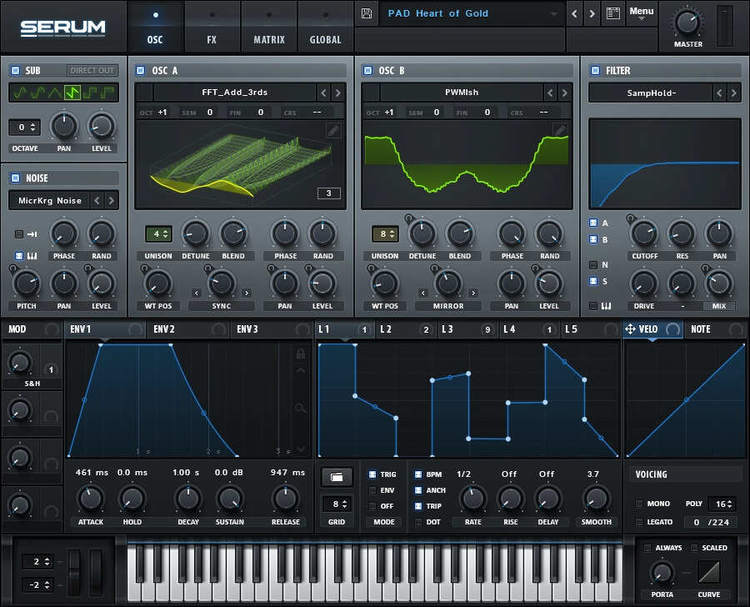
Task: Go to next preset with right arrow
Action: pos(592,14)
